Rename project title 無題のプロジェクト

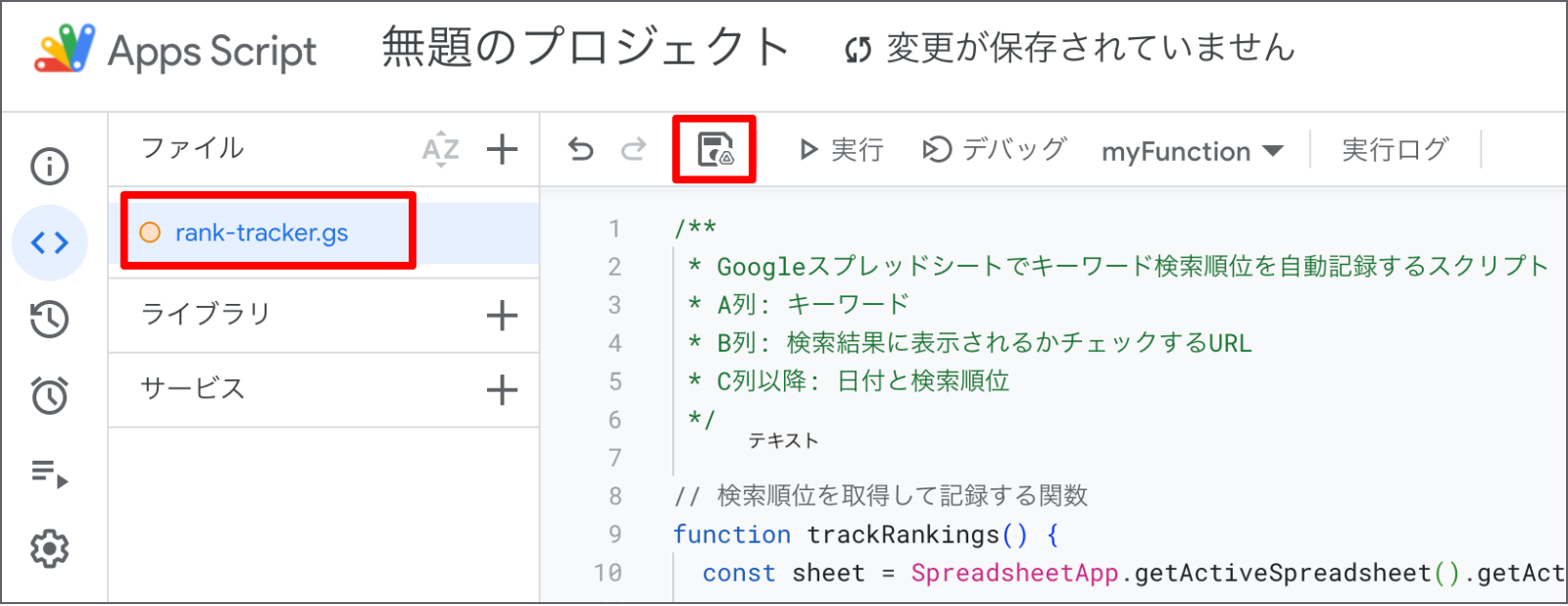[585, 48]
